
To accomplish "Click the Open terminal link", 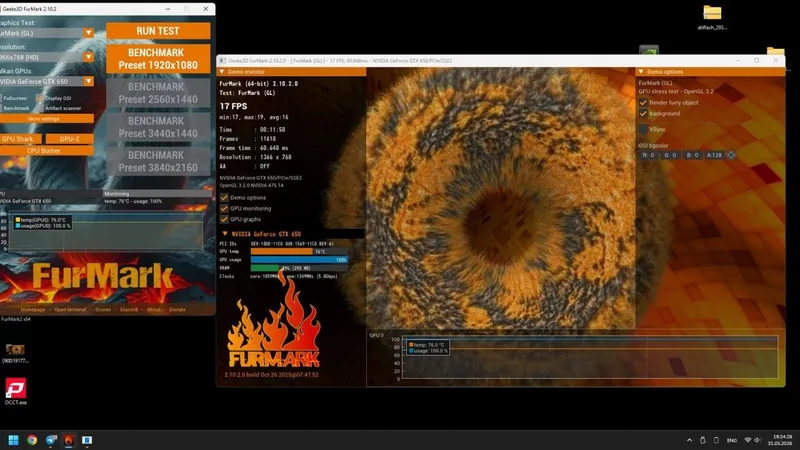I will [70, 310].
